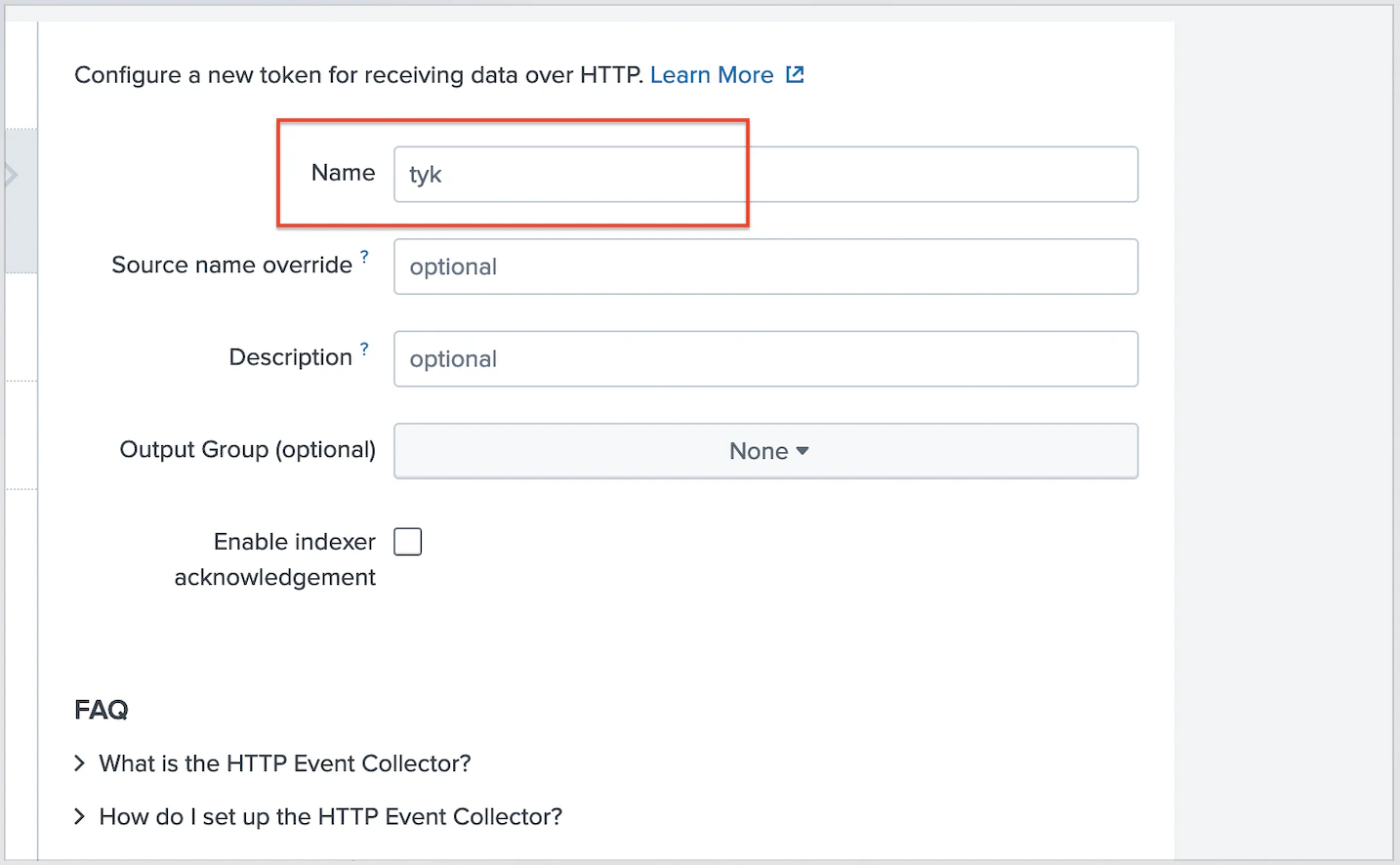Open the Learn More link

point(712,75)
